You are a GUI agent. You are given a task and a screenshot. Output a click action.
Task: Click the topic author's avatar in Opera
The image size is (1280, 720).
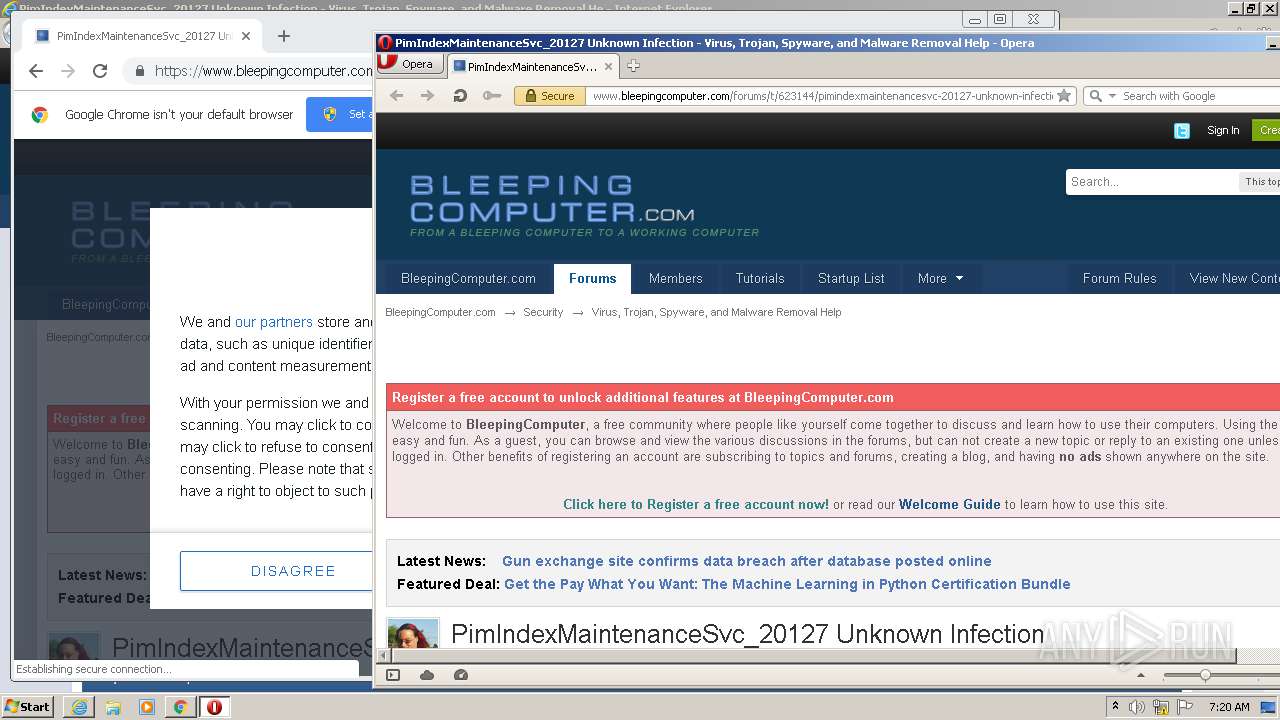413,634
